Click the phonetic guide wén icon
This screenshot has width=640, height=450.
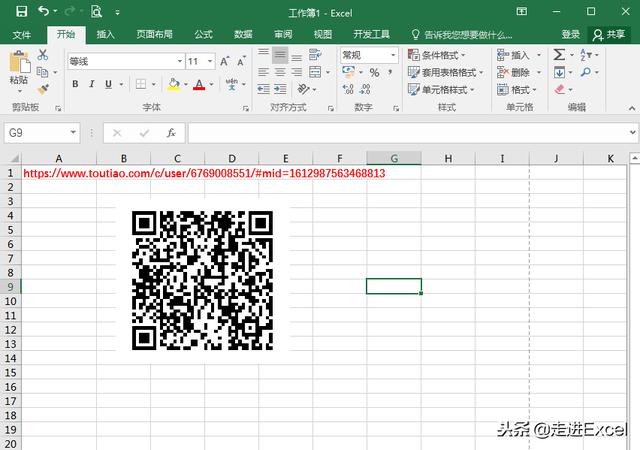click(x=232, y=84)
